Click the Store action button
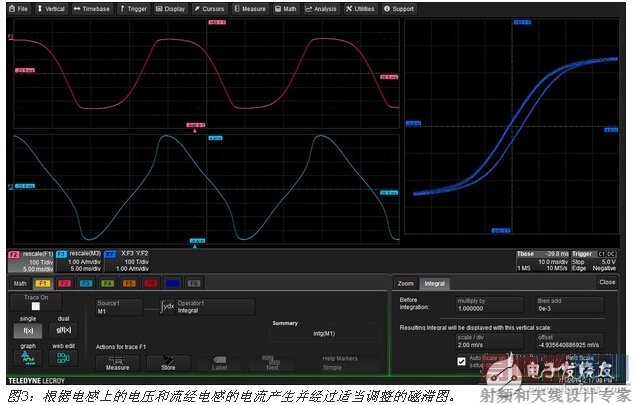The image size is (634, 405). tap(168, 363)
